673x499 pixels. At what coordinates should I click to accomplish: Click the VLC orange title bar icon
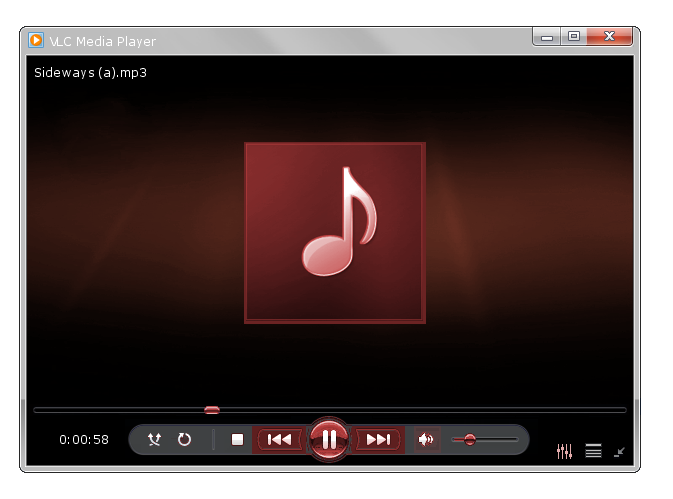[36, 40]
